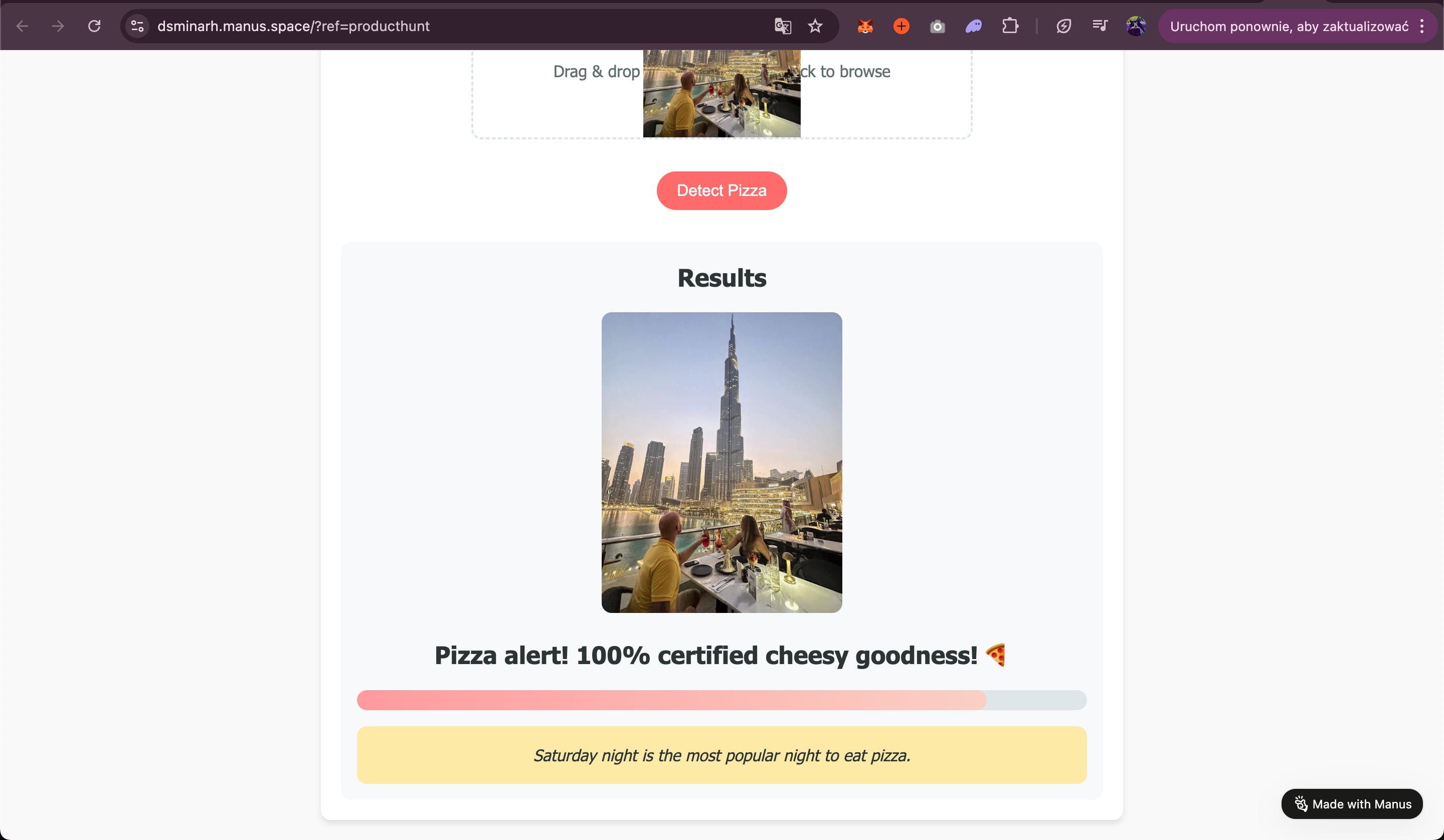
Task: View site information icon in address bar
Action: click(x=137, y=27)
